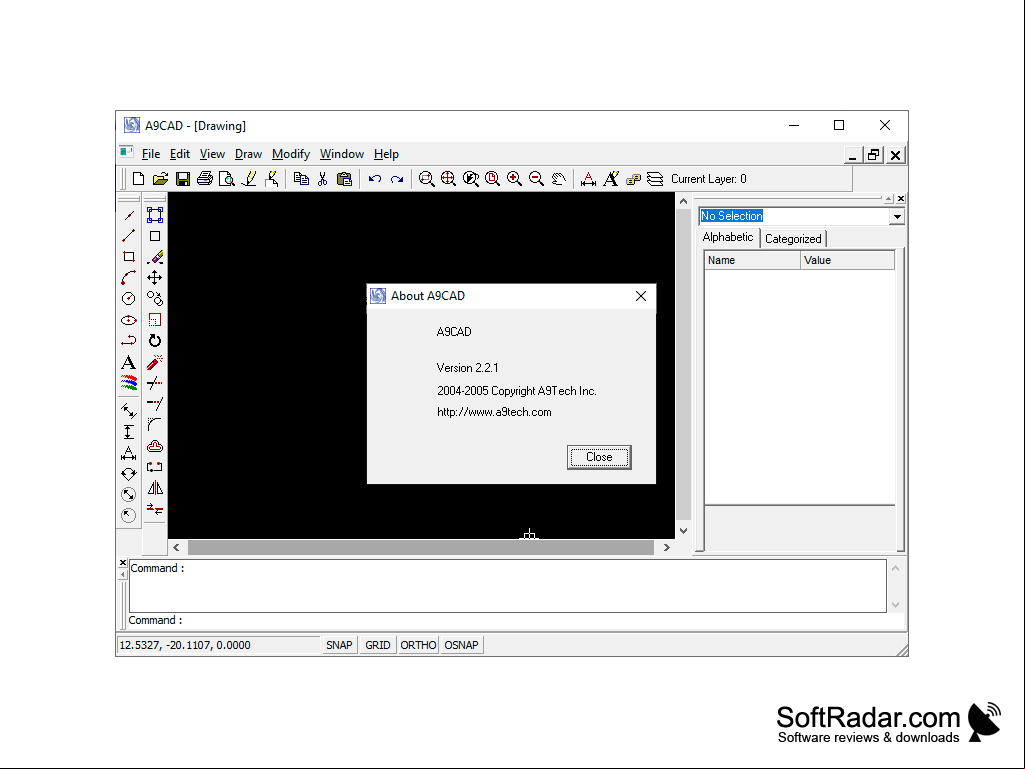1025x769 pixels.
Task: Open the Edit menu
Action: (x=180, y=154)
